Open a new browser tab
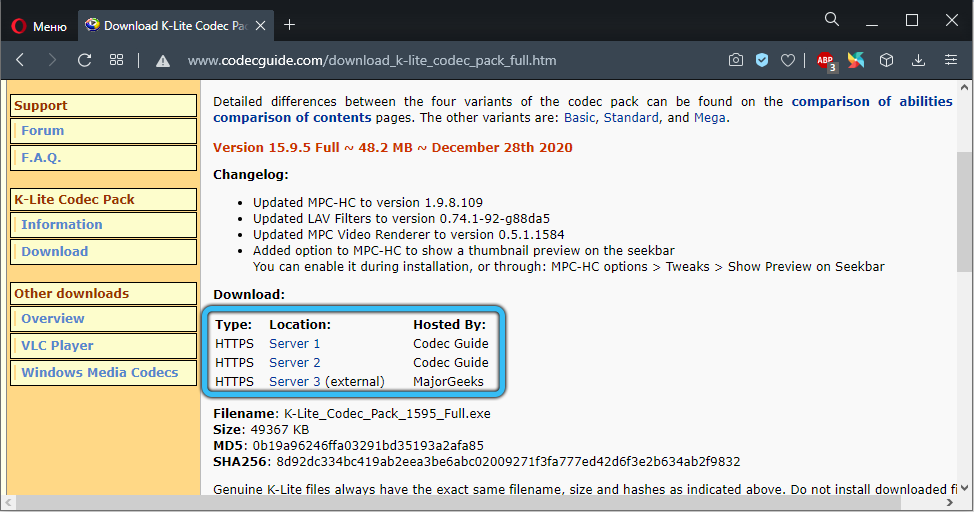The image size is (974, 512). (290, 24)
